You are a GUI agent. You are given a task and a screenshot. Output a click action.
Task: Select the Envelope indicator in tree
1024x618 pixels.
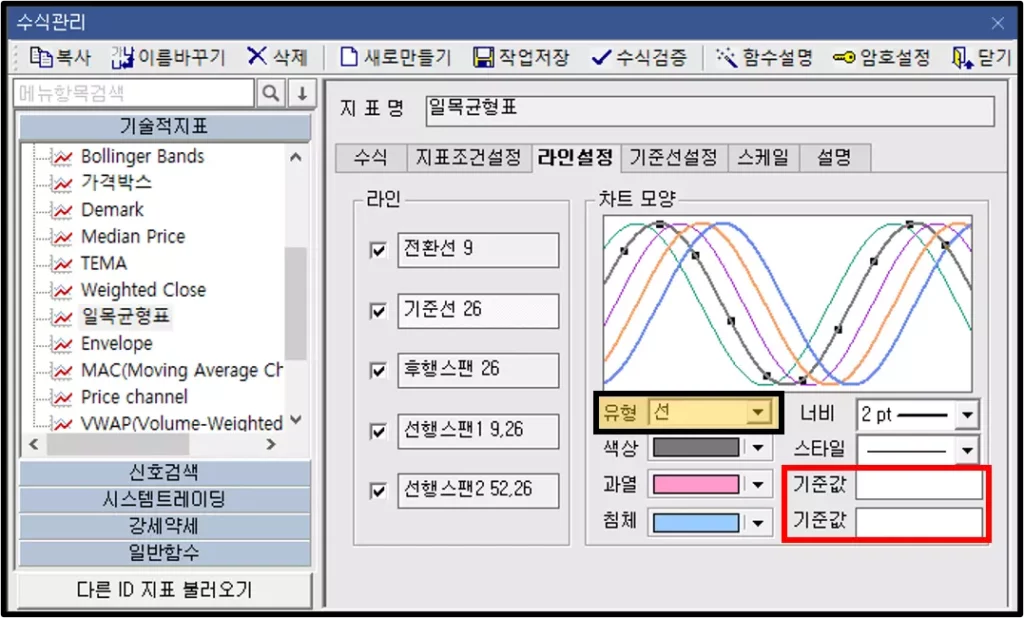pyautogui.click(x=117, y=344)
